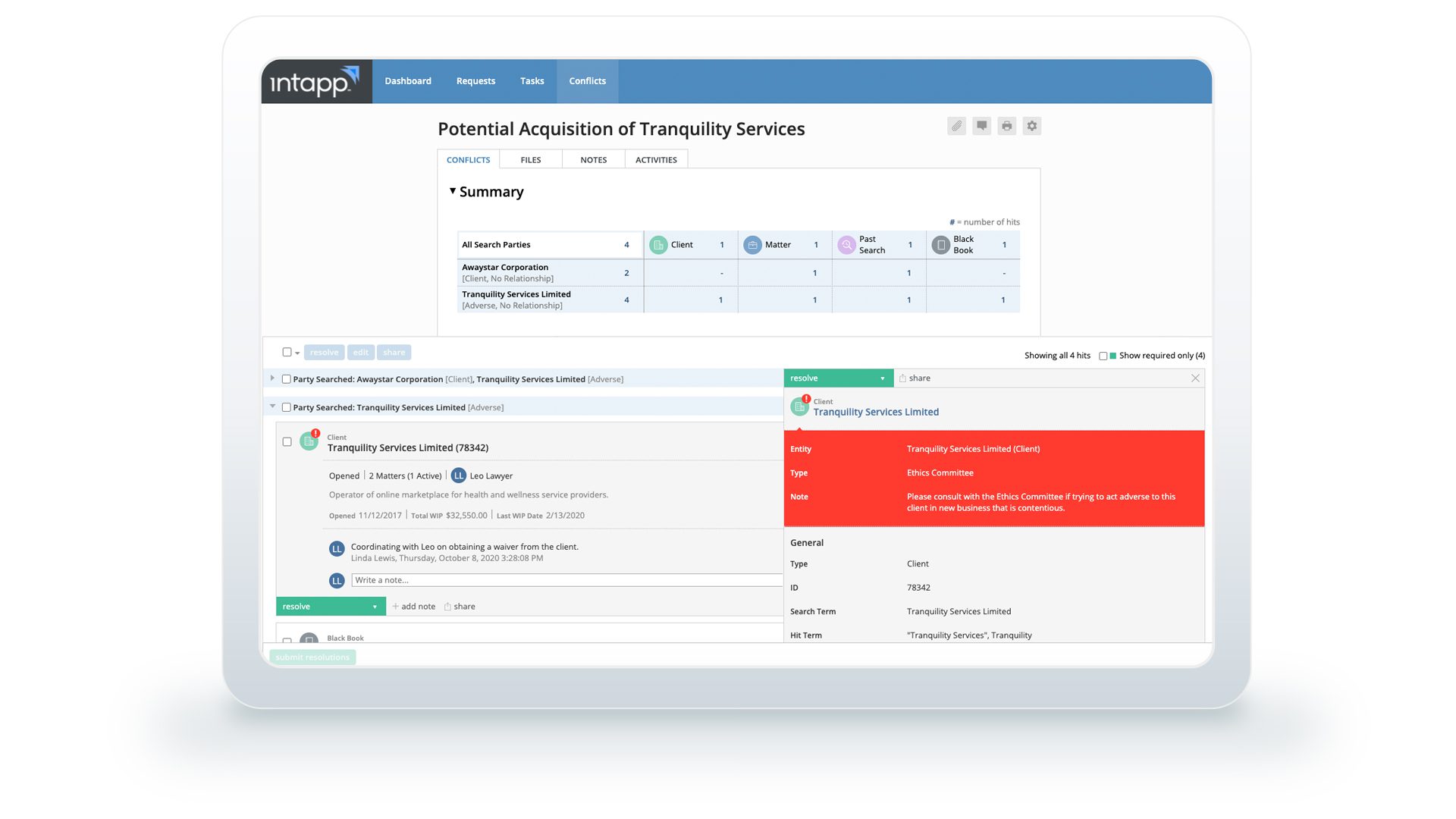Image resolution: width=1456 pixels, height=819 pixels.
Task: Click the client icon beside Tranquility Services Limited (78342)
Action: pos(309,441)
